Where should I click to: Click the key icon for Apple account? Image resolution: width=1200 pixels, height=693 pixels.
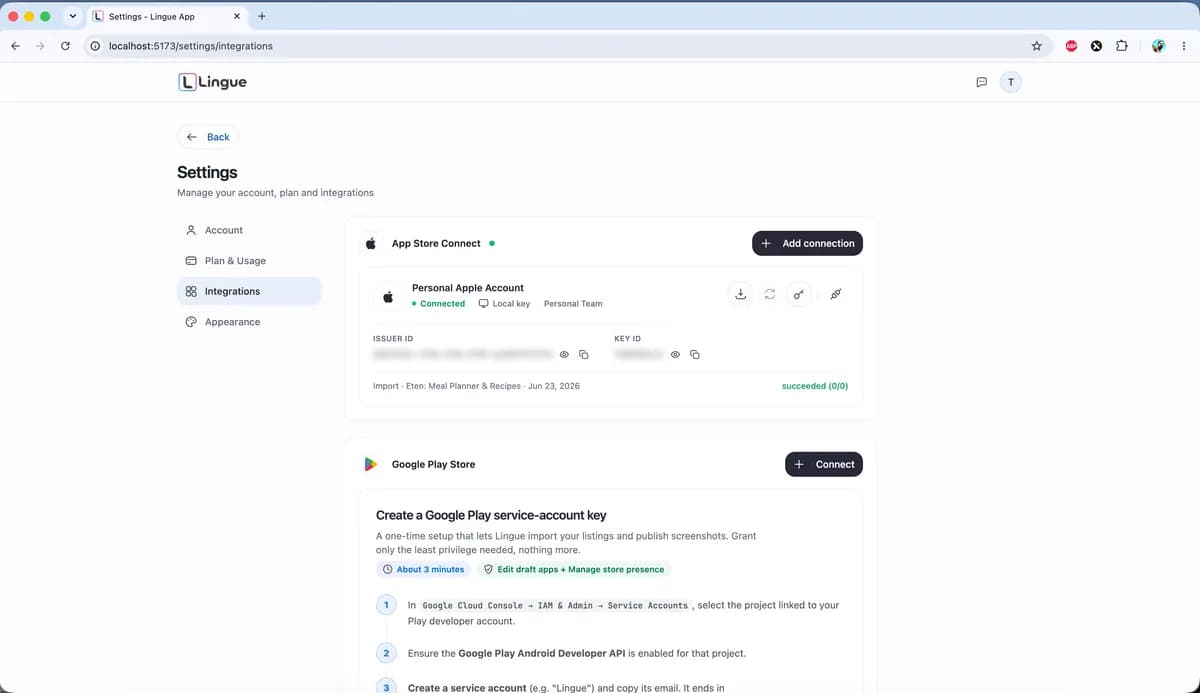tap(798, 294)
